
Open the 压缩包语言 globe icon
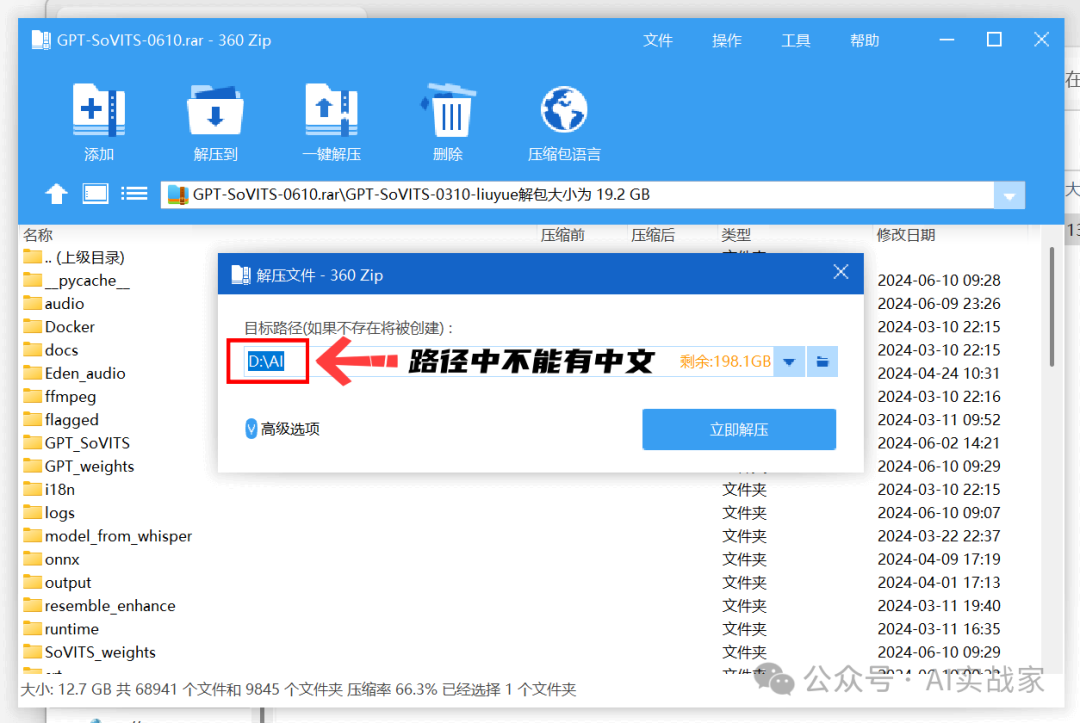[563, 109]
